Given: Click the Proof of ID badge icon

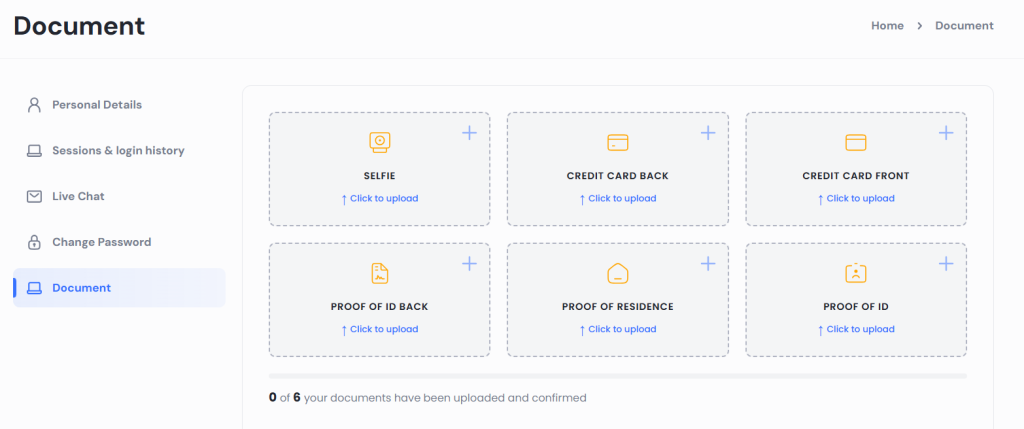Looking at the screenshot, I should click(x=855, y=273).
